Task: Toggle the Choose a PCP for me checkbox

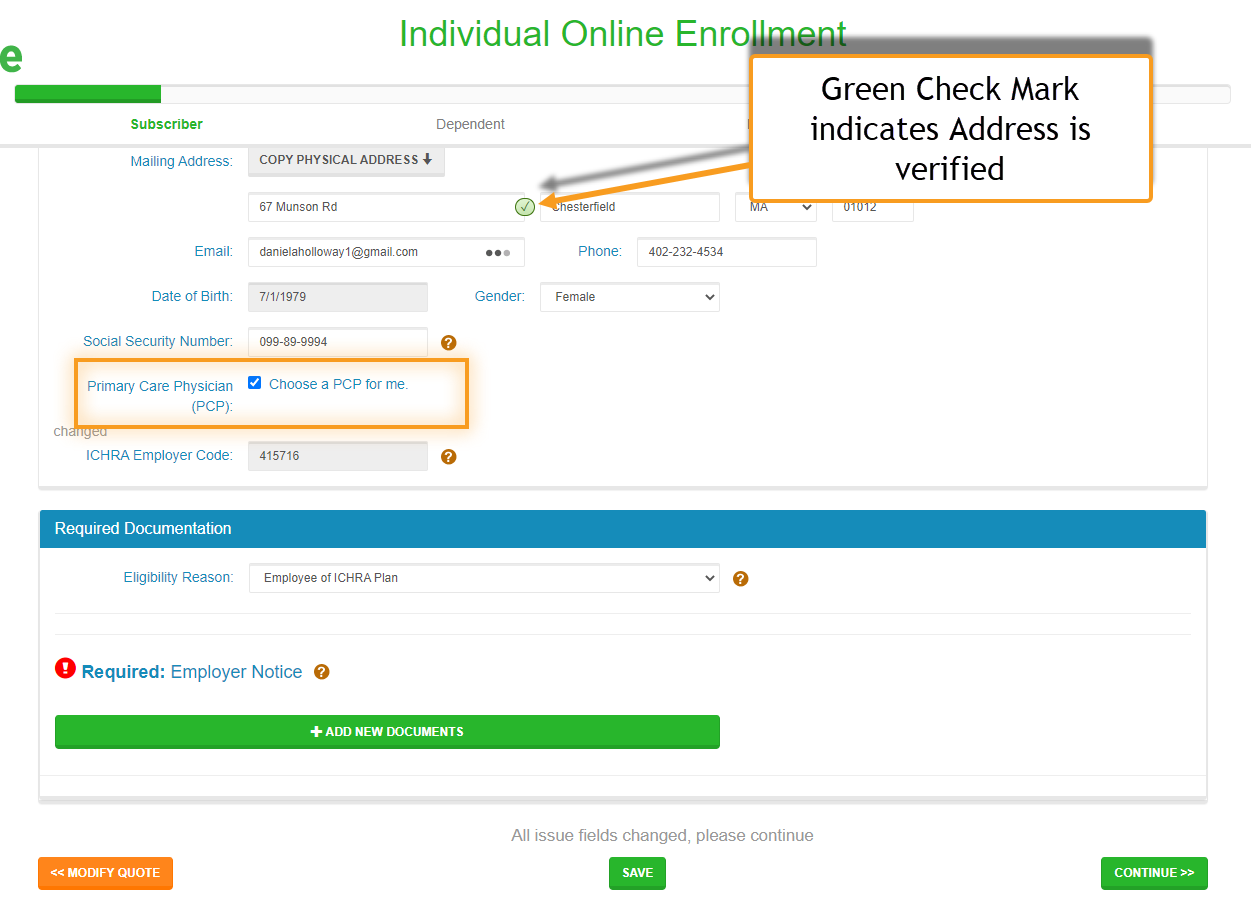Action: click(255, 383)
